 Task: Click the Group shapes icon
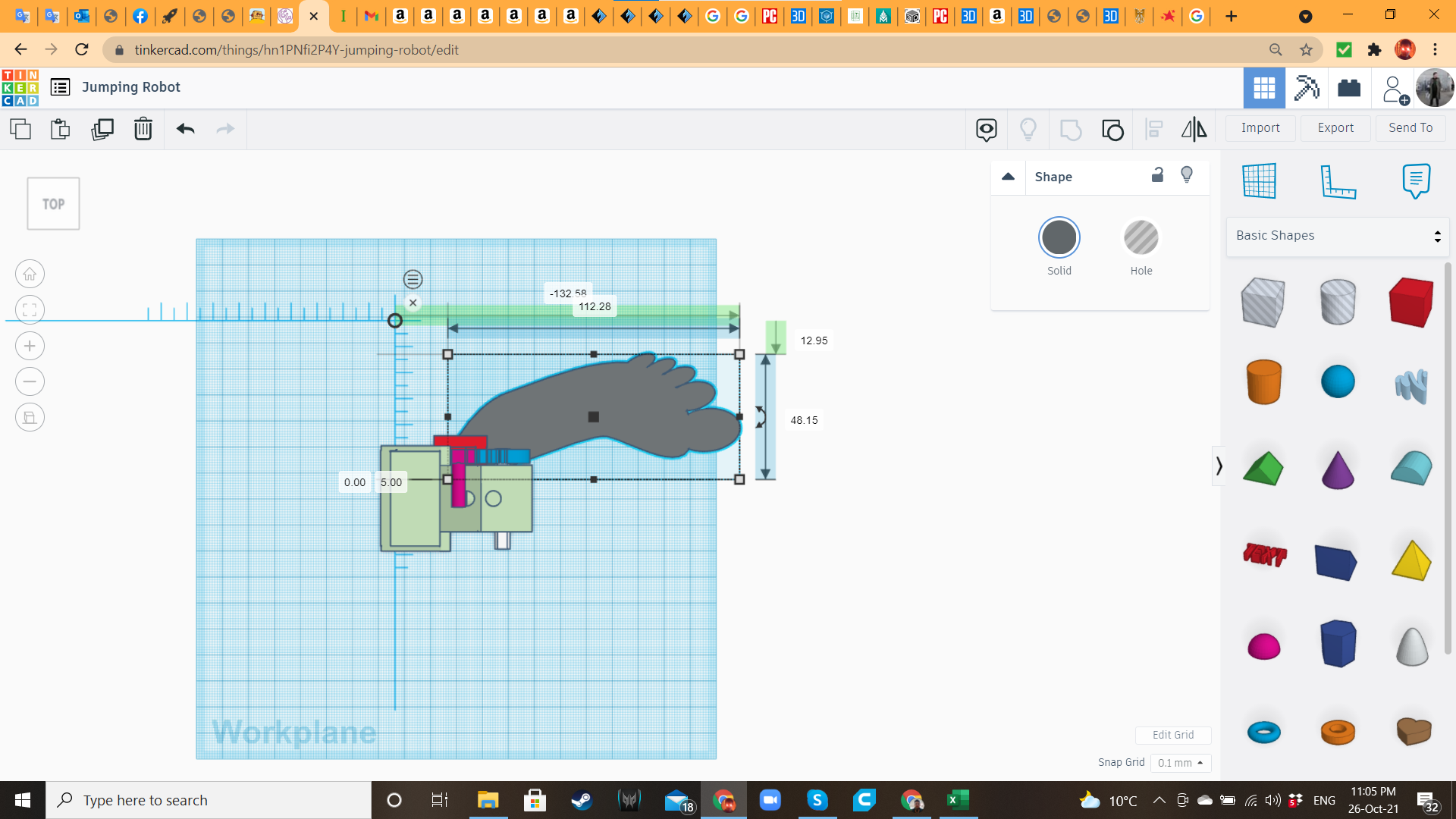1070,130
